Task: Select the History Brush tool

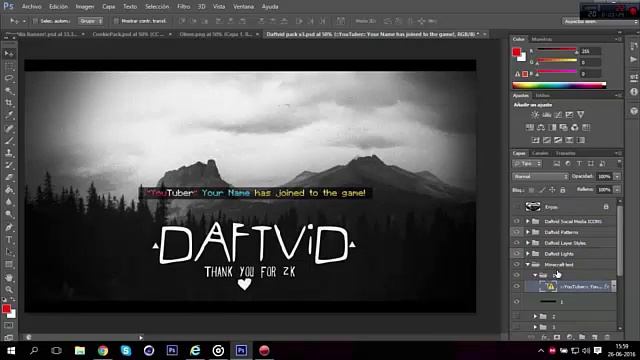Action: (9, 165)
